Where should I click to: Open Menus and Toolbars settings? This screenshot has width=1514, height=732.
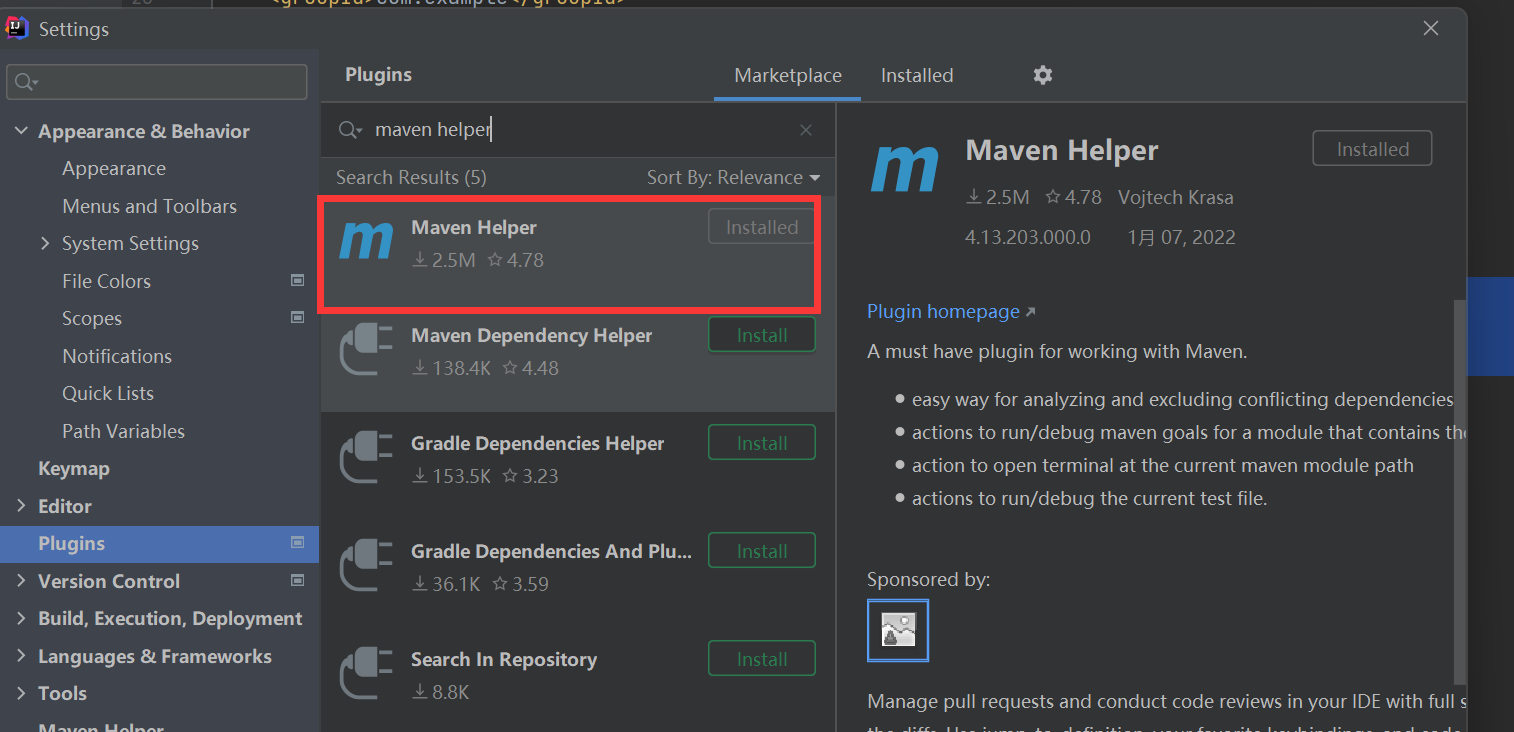tap(150, 206)
